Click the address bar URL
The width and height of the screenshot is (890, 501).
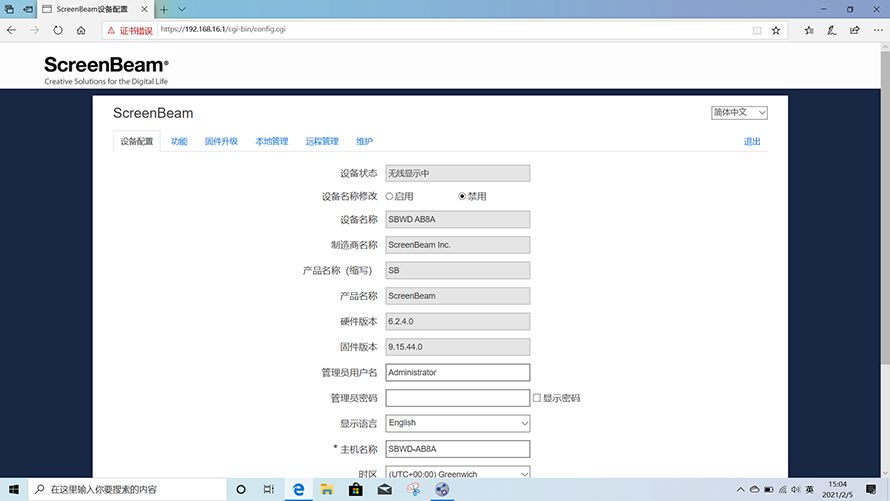pos(223,29)
